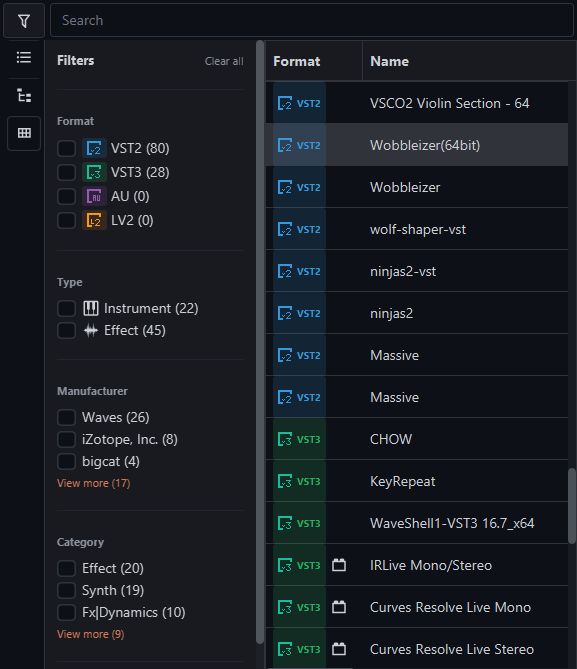Select WaveShell1-VST3 16.7_x64 name

452,523
